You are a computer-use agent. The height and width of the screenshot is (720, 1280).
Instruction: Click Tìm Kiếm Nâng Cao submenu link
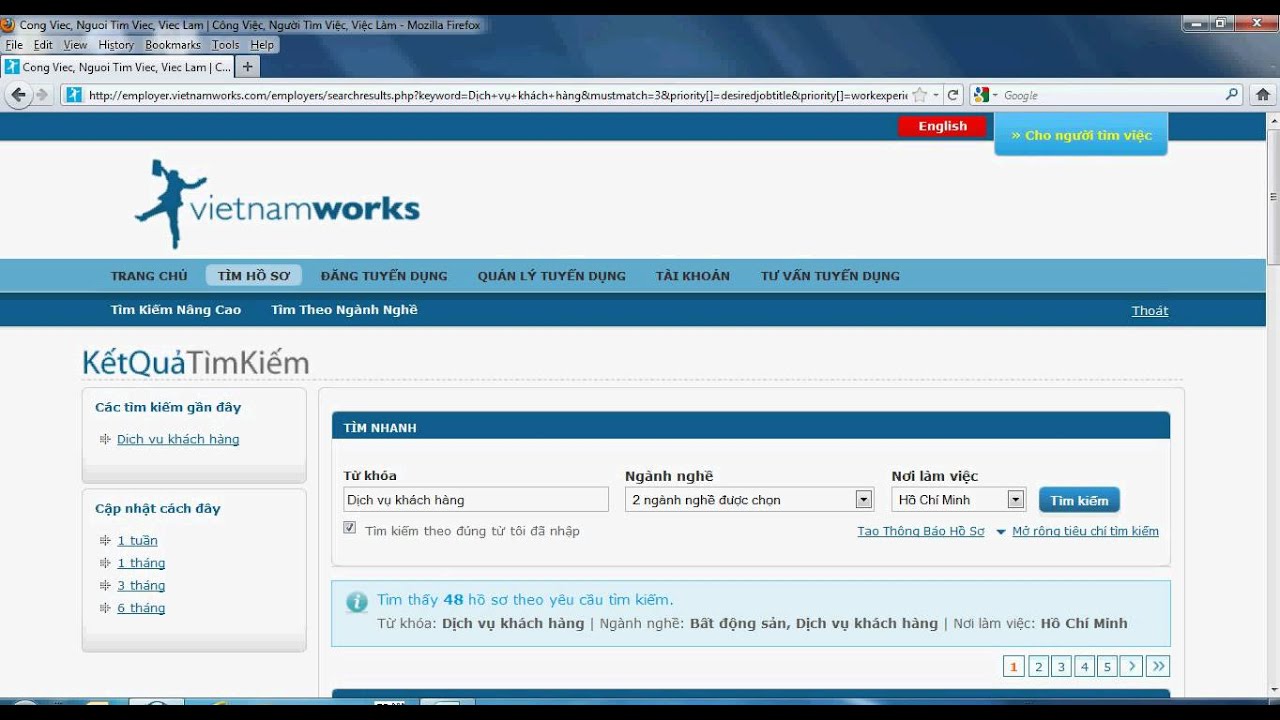pyautogui.click(x=176, y=310)
